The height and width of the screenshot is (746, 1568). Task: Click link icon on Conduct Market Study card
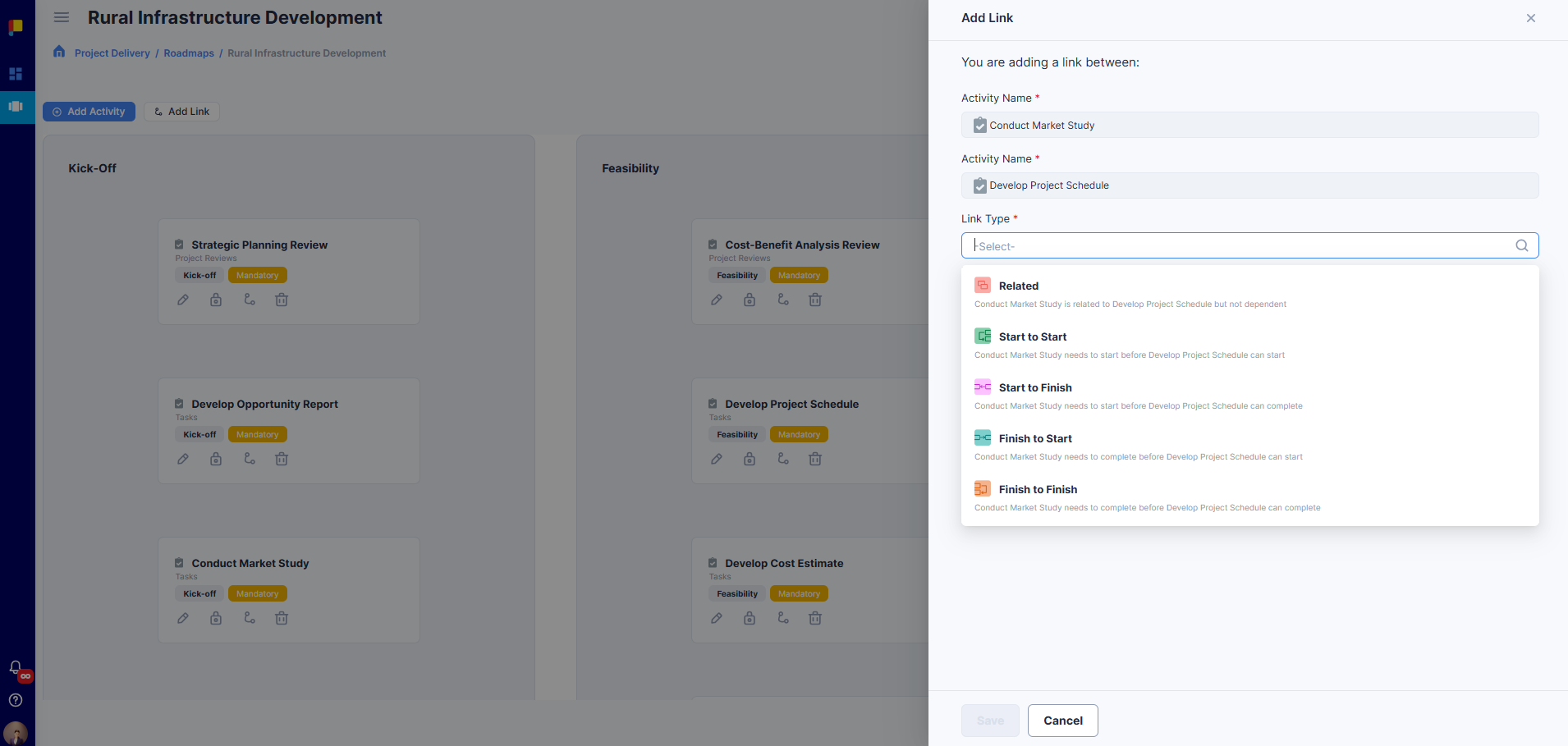[x=250, y=618]
